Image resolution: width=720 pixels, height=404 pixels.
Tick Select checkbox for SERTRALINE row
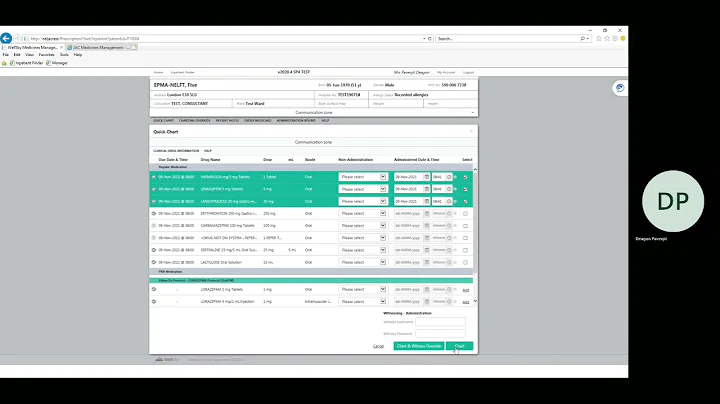coord(466,250)
